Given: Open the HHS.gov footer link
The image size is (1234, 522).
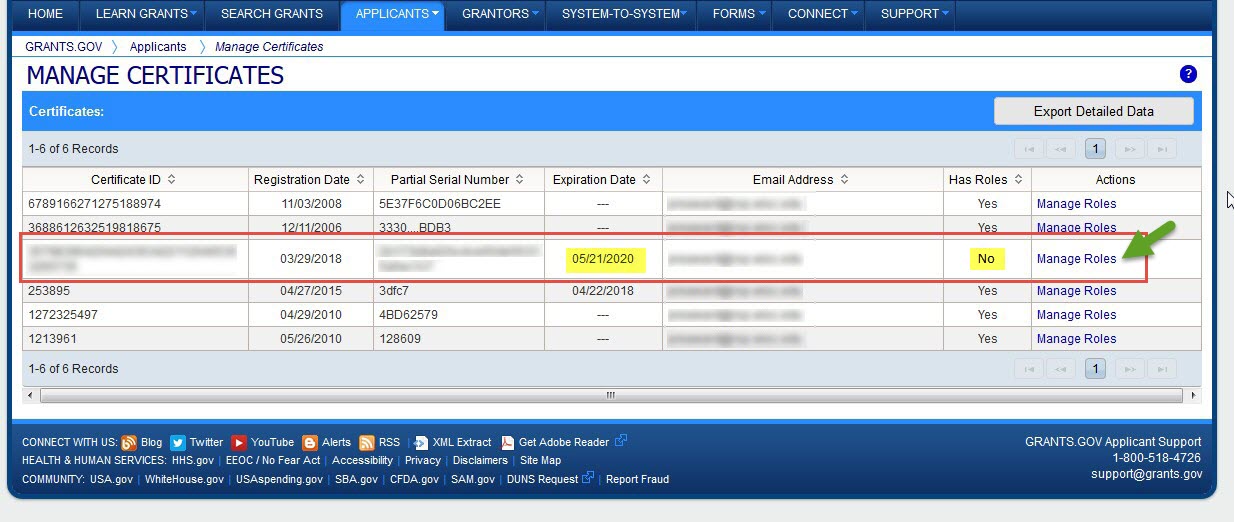Looking at the screenshot, I should point(191,461).
